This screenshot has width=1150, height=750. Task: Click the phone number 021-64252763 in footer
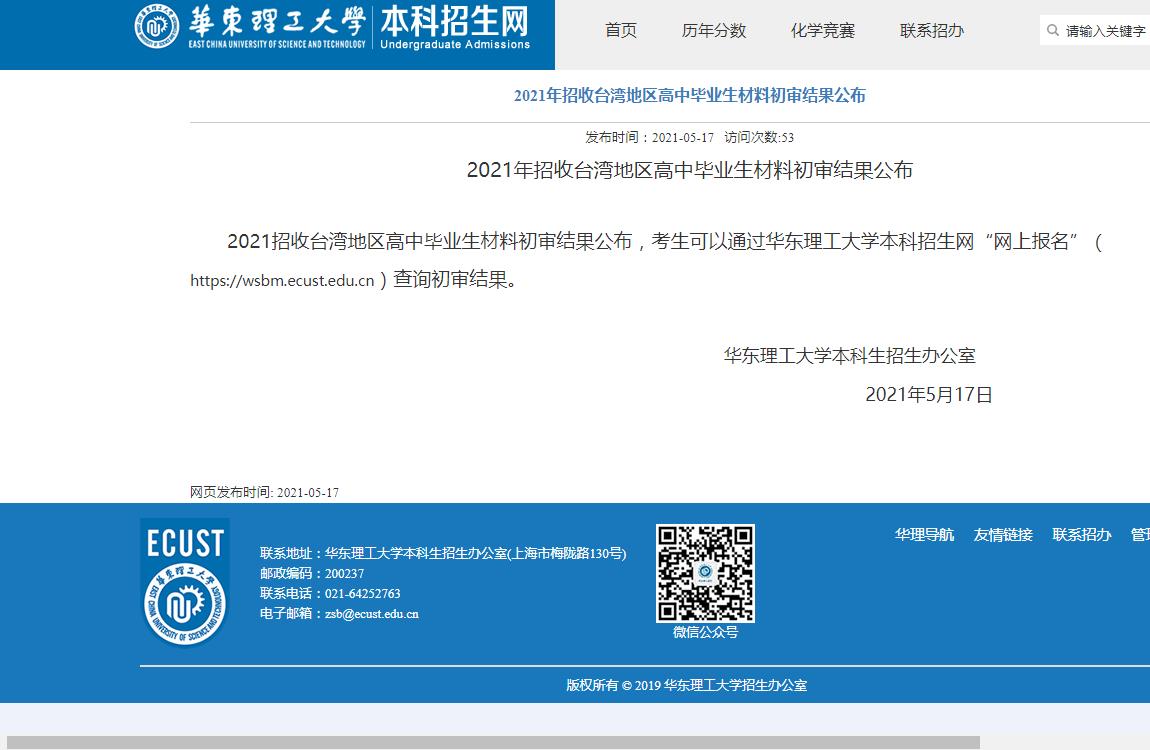362,594
